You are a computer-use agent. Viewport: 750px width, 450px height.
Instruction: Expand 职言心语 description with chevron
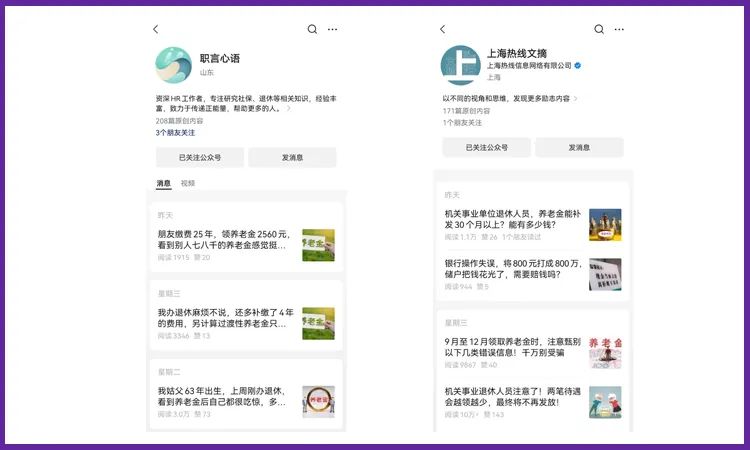tap(288, 109)
